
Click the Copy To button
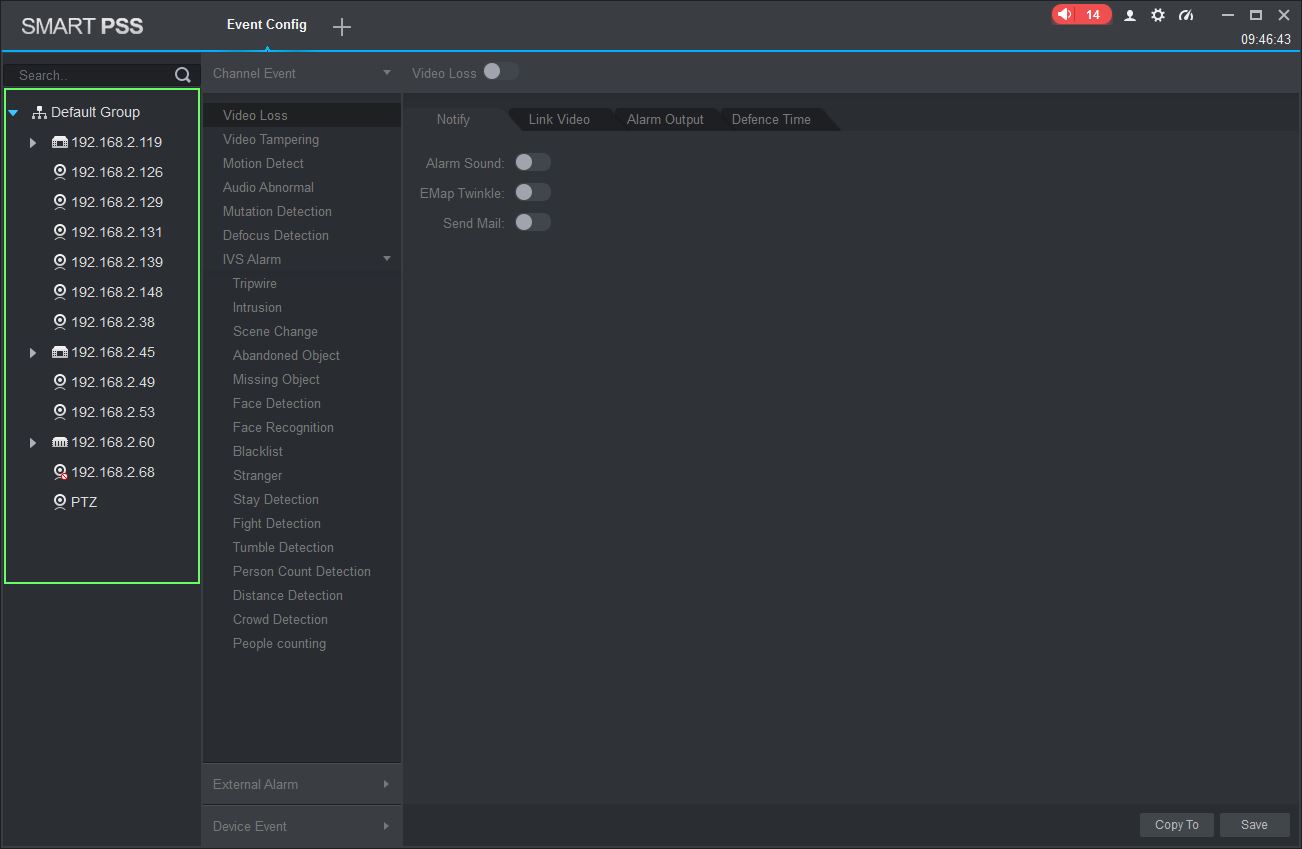[1177, 825]
